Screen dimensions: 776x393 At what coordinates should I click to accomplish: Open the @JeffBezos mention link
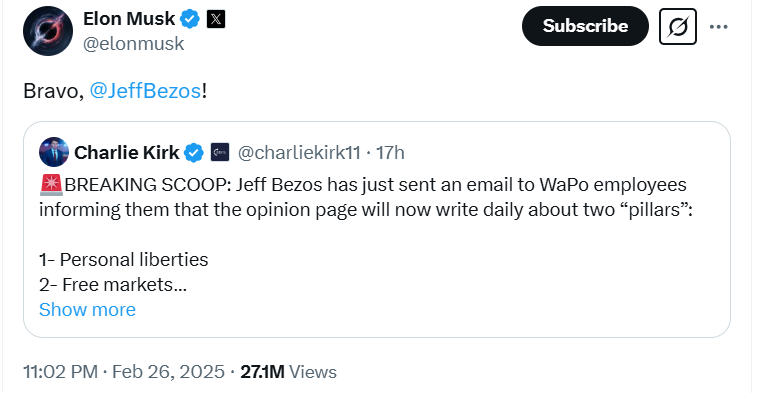click(x=145, y=91)
